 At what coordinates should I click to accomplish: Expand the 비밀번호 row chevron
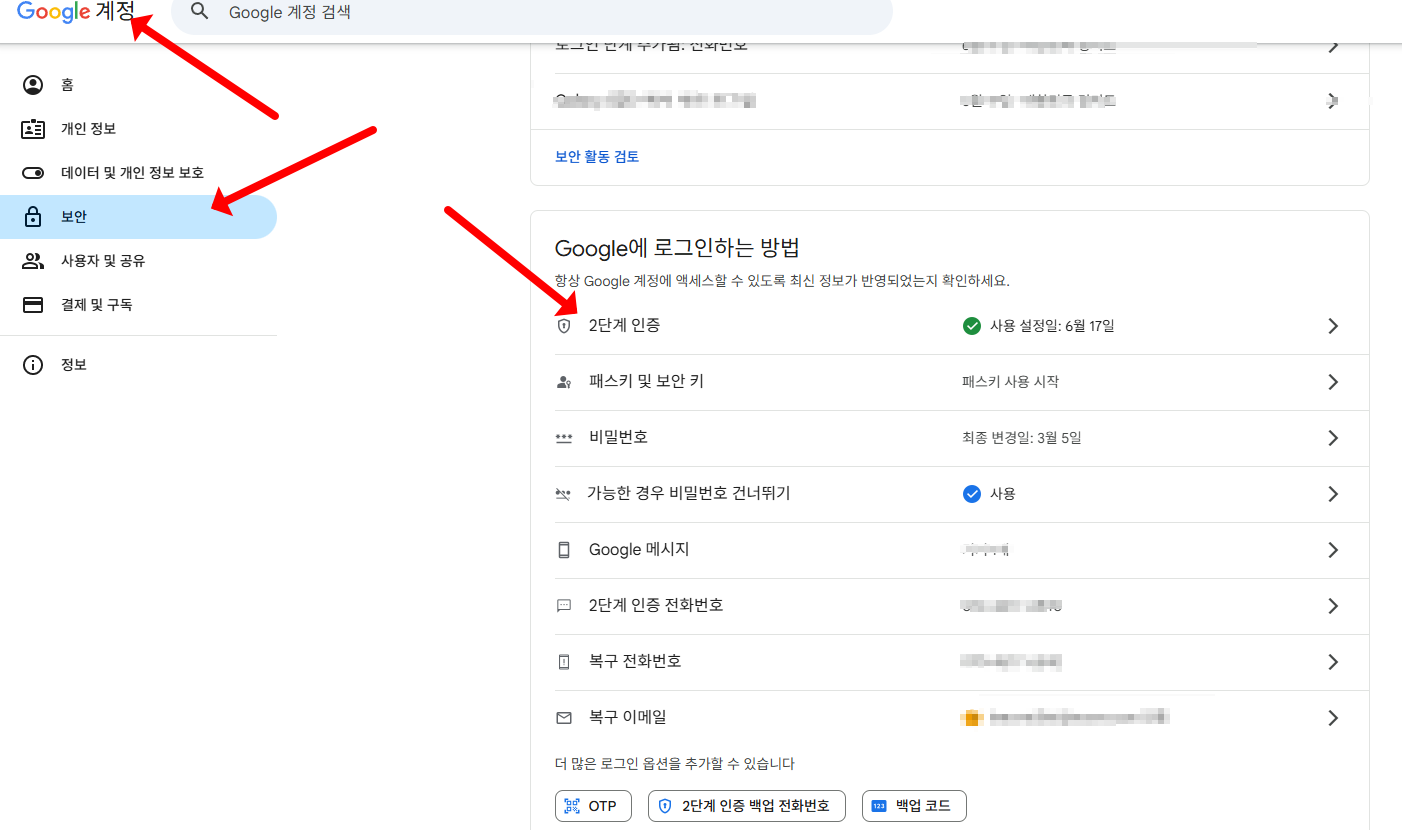[x=1332, y=438]
